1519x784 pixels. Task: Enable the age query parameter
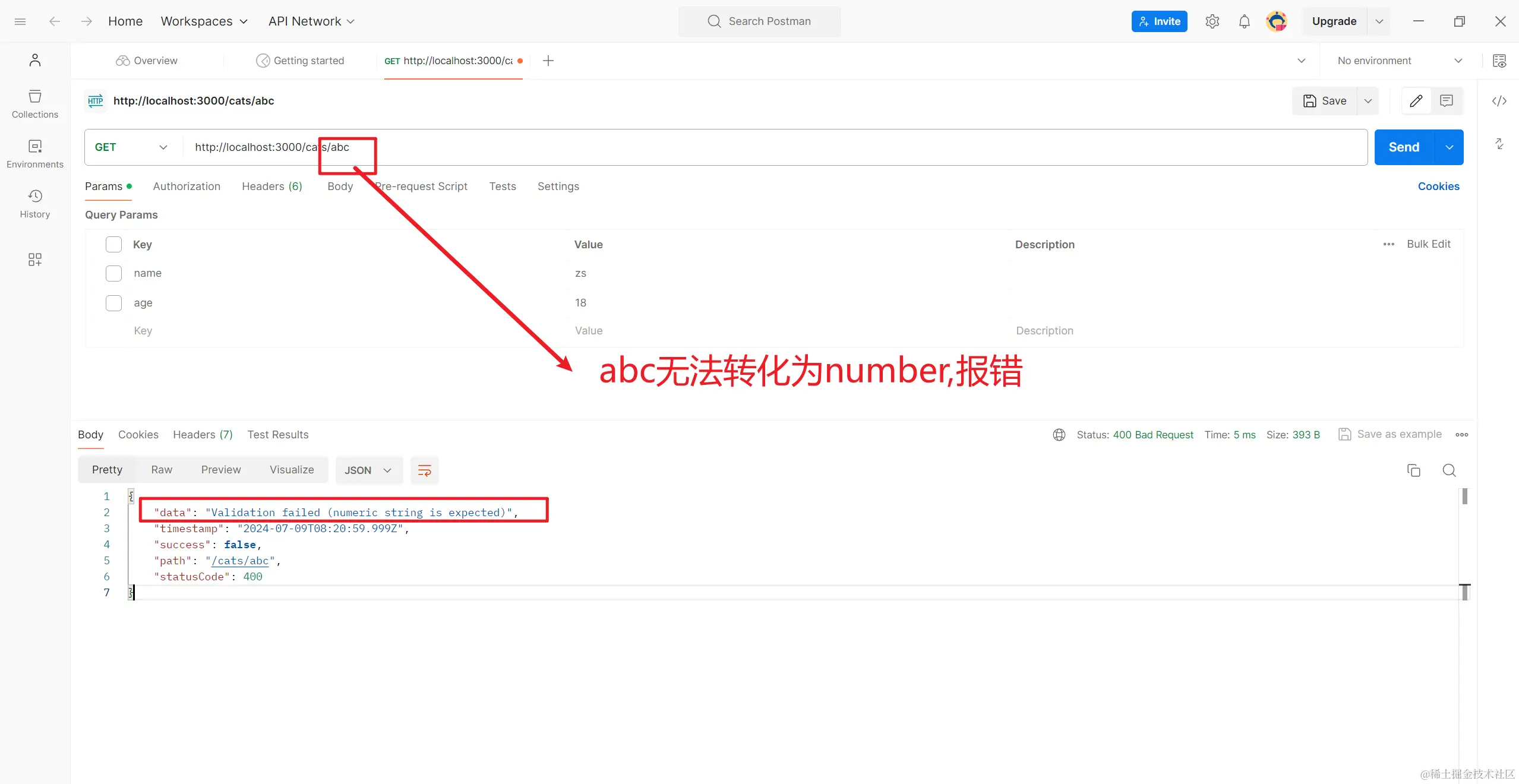(x=113, y=303)
